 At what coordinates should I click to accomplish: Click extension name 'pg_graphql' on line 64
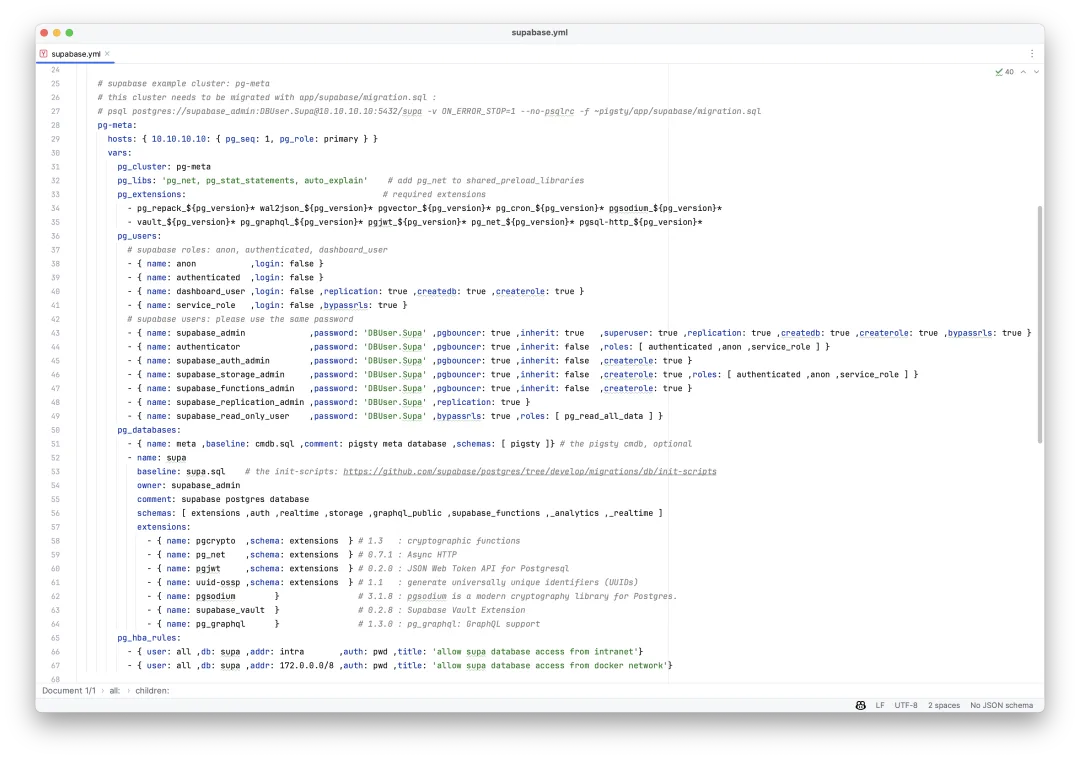tap(220, 624)
